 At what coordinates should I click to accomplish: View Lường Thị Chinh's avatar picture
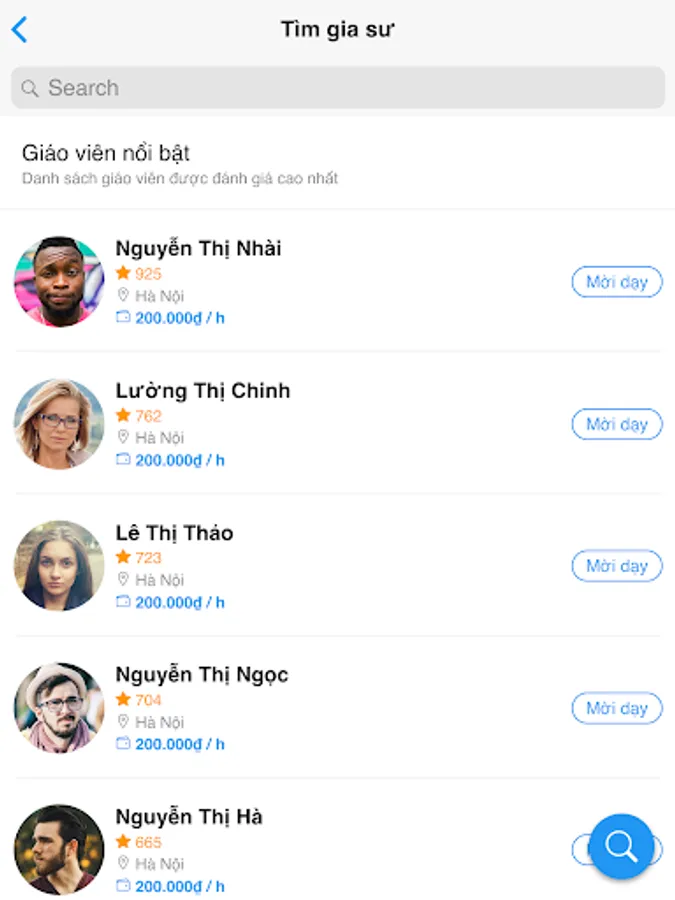[x=59, y=424]
